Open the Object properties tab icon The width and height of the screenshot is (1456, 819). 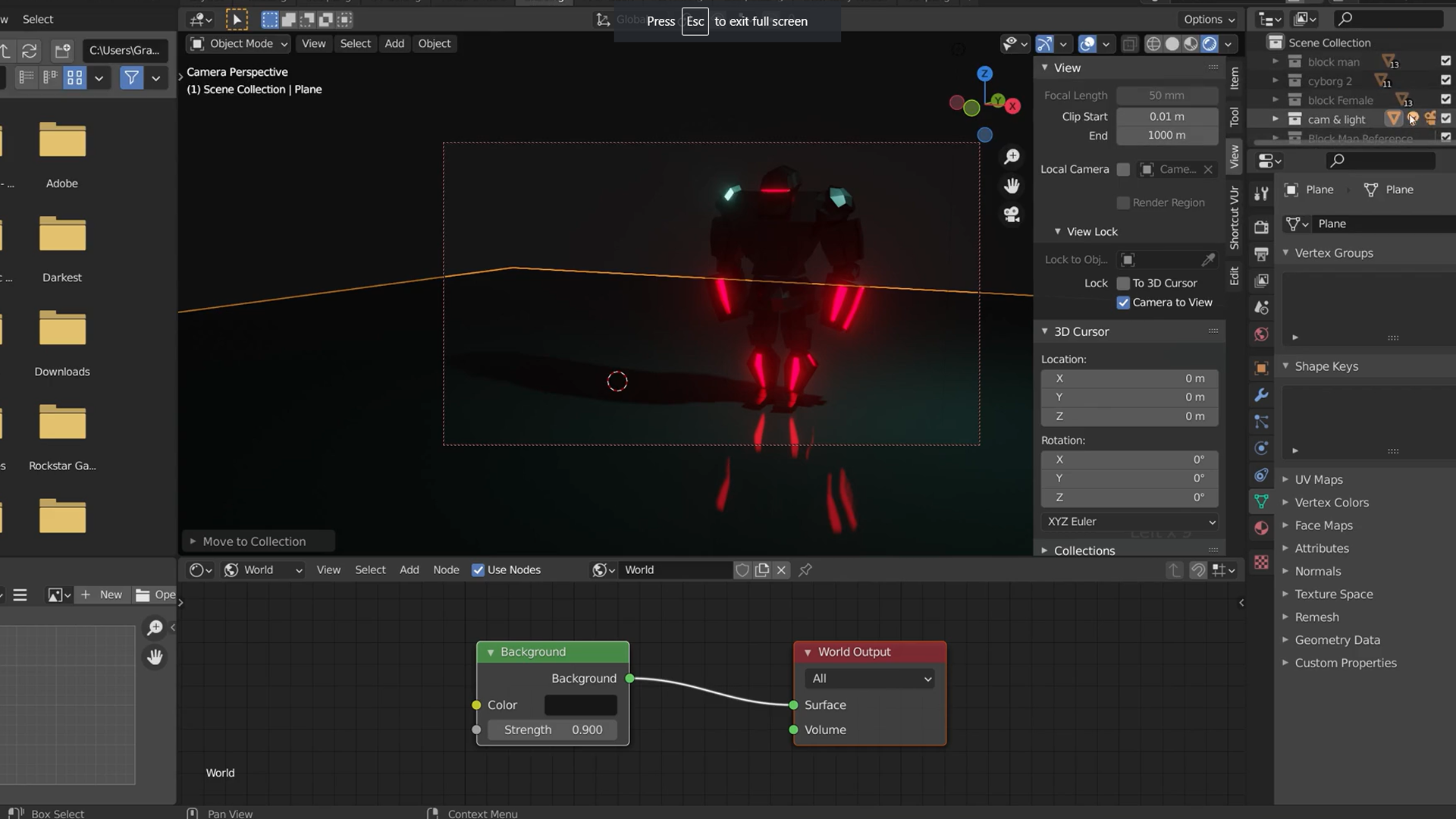coord(1261,368)
